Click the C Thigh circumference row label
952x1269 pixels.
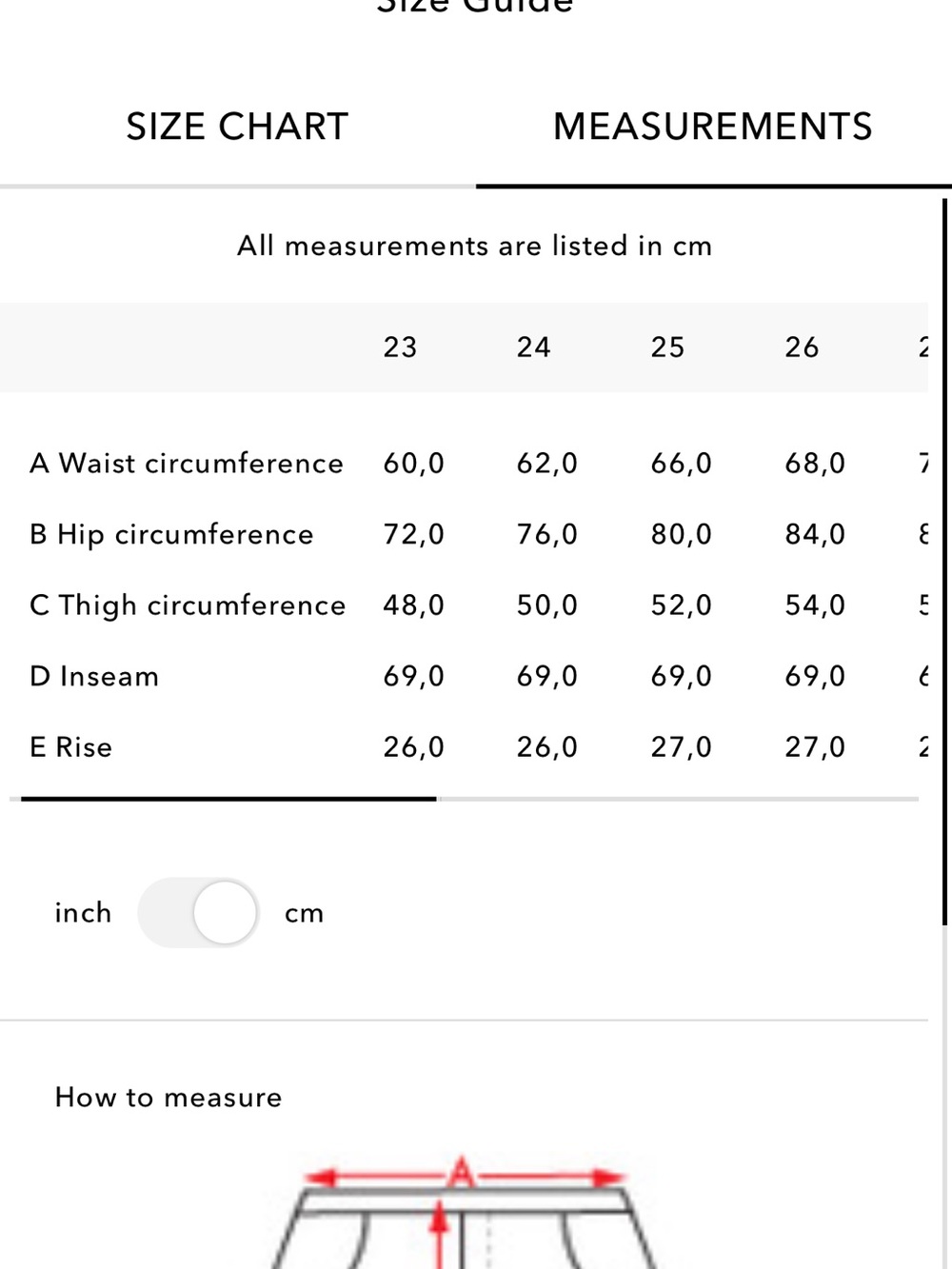[188, 605]
